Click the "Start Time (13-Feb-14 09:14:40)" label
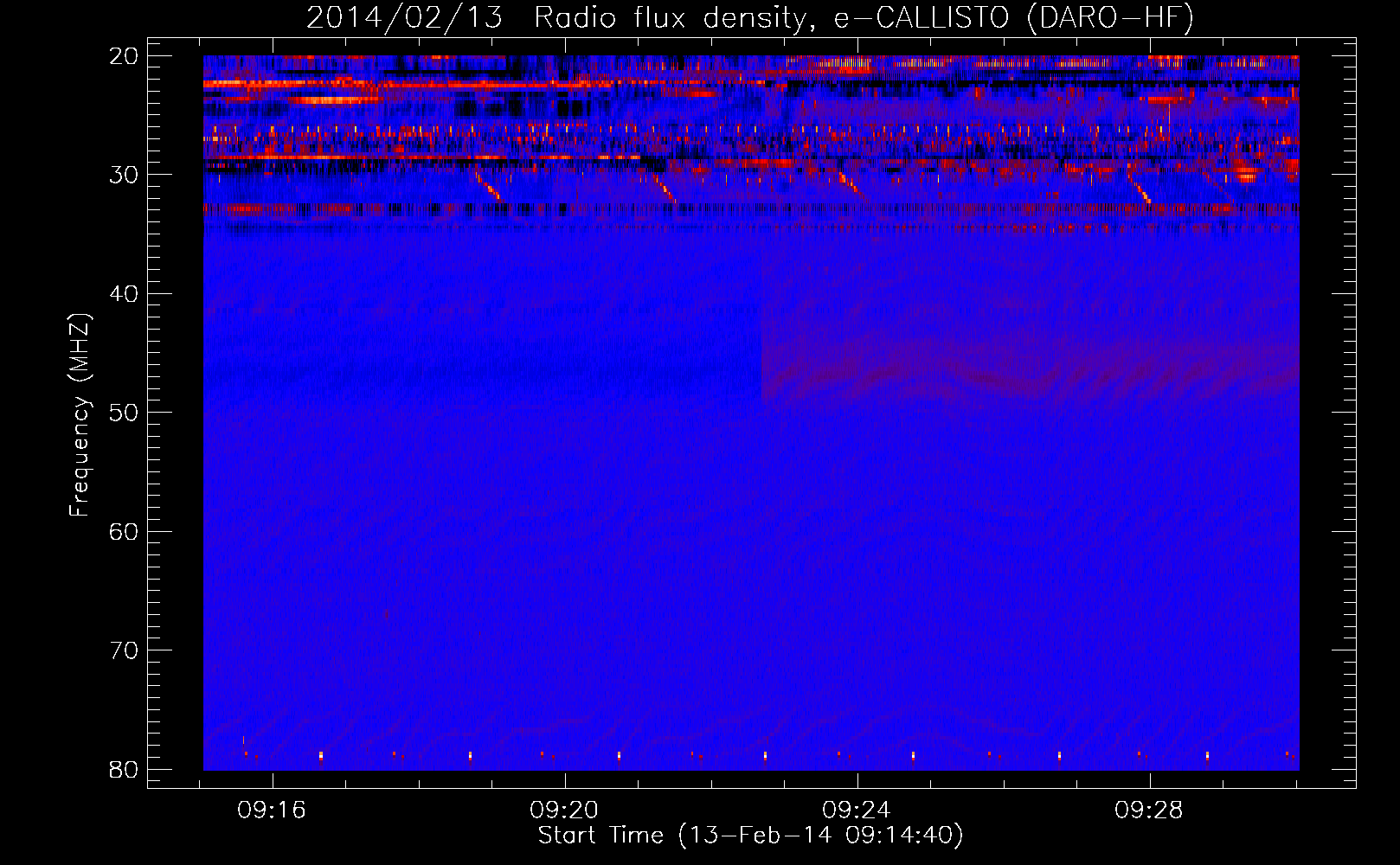1400x865 pixels. [750, 836]
